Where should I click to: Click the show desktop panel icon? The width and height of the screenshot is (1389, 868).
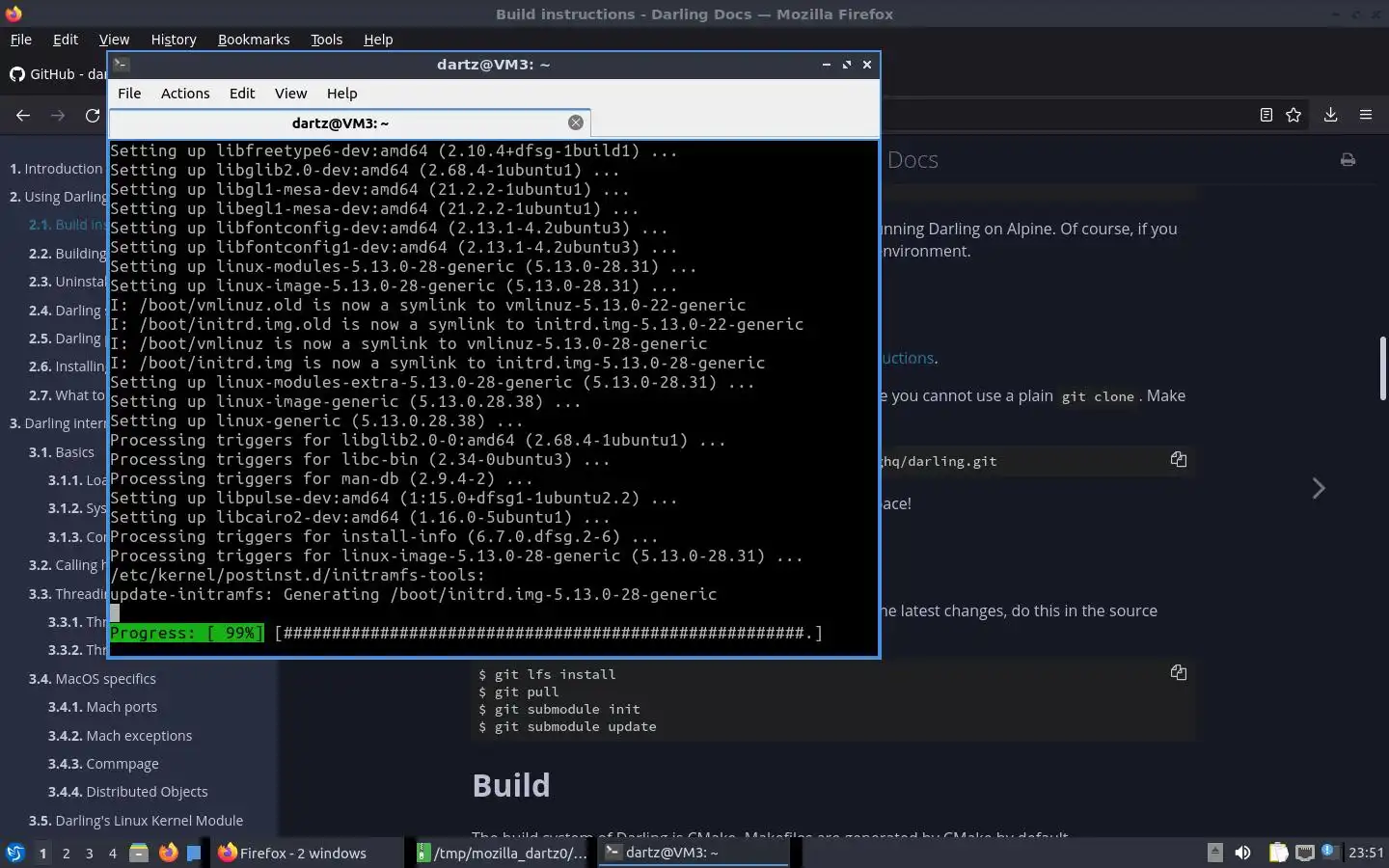coord(194,853)
